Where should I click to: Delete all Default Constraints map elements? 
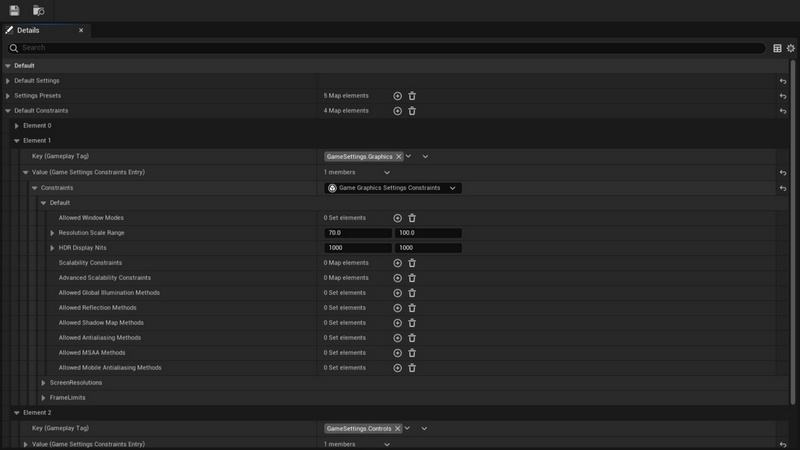(x=412, y=111)
